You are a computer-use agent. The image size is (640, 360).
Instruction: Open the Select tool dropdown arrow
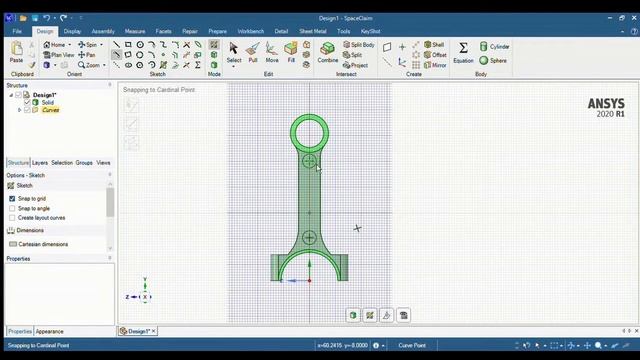233,67
